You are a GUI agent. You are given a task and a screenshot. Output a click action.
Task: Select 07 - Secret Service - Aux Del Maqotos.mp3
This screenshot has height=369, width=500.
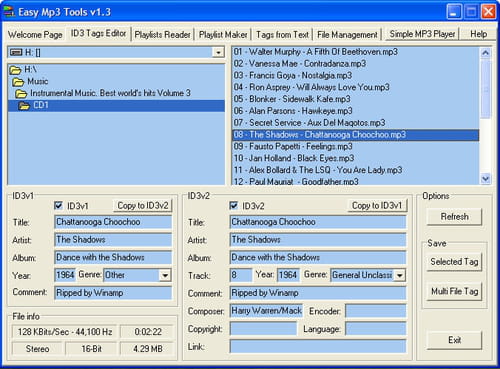point(356,123)
